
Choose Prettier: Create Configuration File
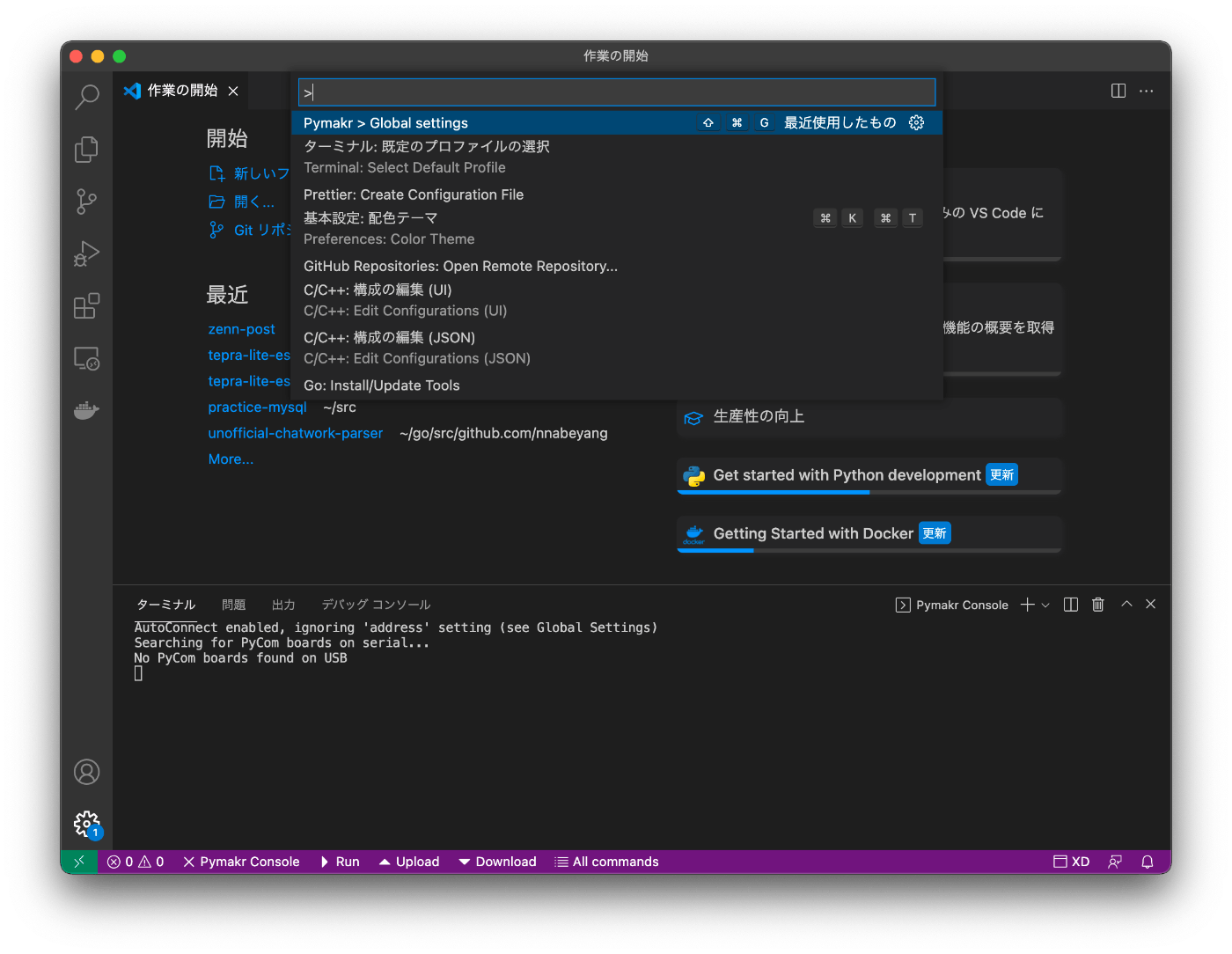617,194
